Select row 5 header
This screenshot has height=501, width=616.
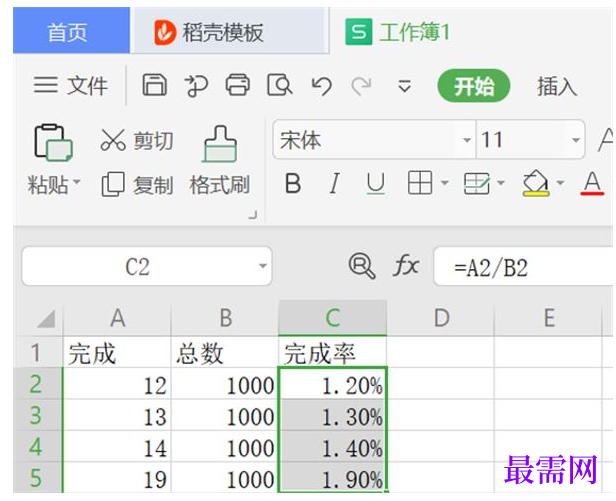point(38,477)
